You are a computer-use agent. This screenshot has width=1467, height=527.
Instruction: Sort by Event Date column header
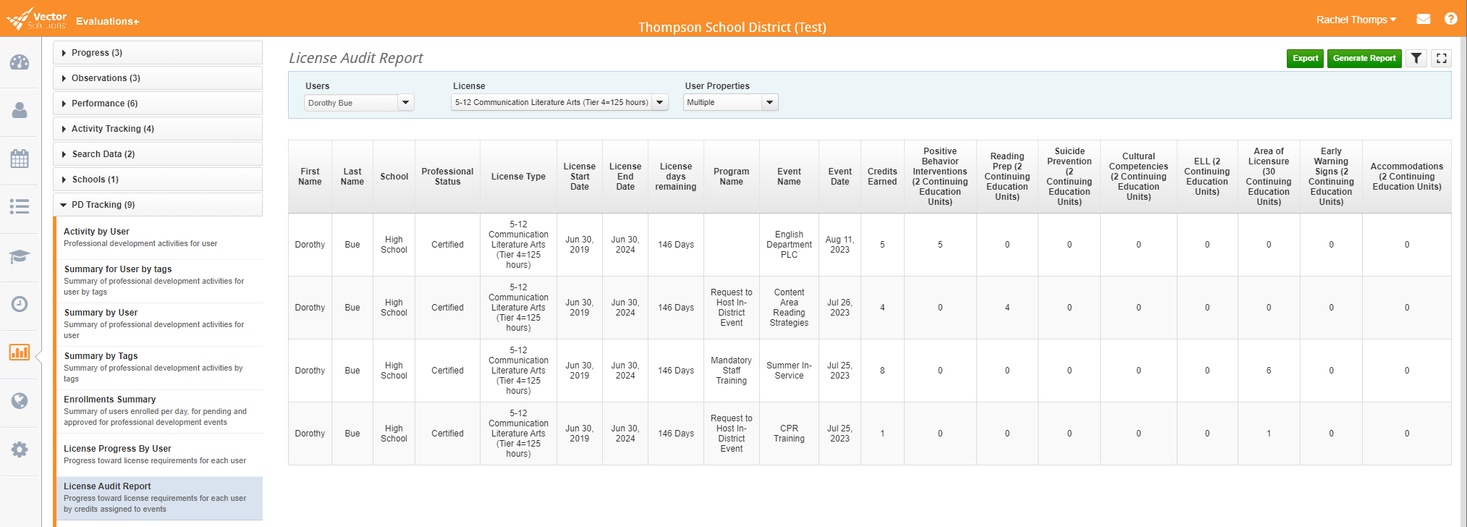pos(840,176)
